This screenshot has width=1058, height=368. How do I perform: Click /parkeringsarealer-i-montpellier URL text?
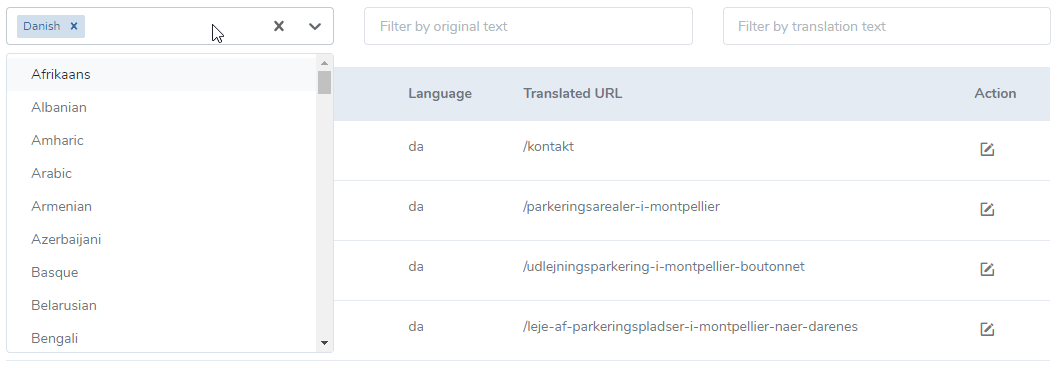pos(621,207)
